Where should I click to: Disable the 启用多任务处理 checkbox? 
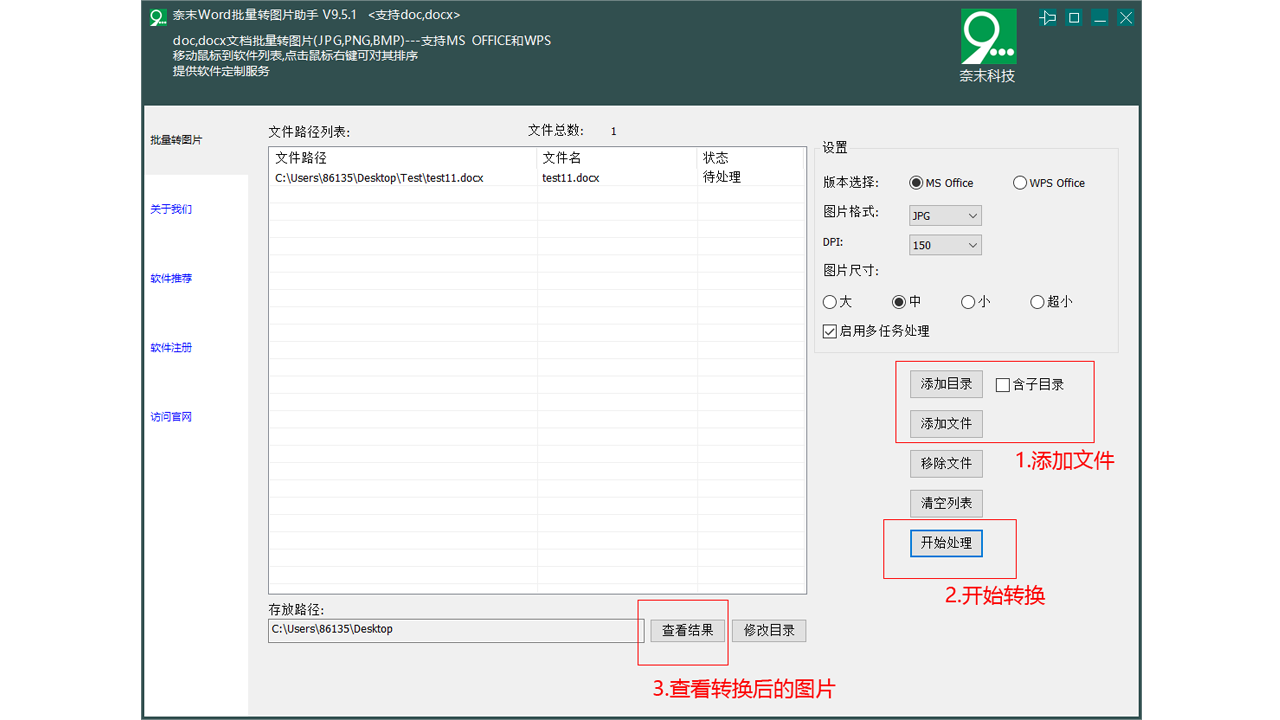(x=829, y=331)
